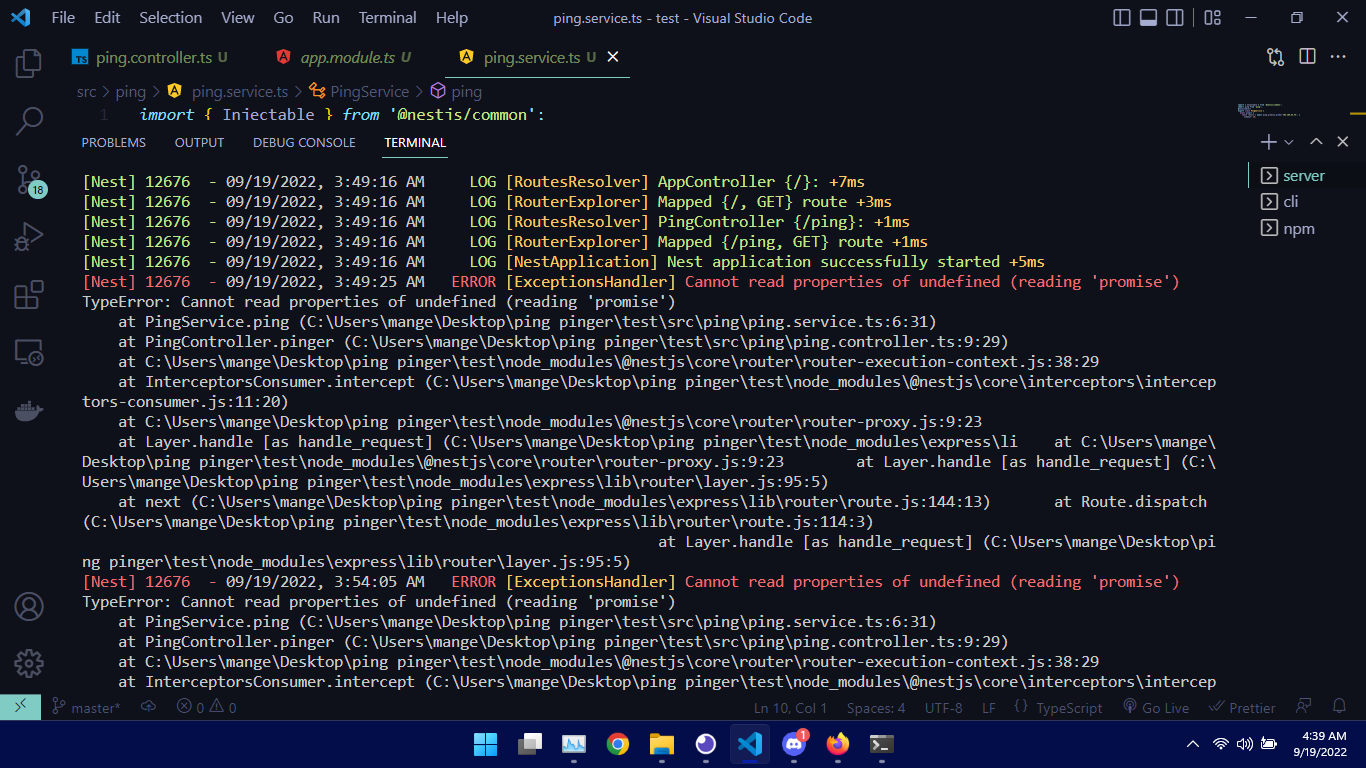Toggle the secondary side bar layout
The image size is (1366, 768).
pyautogui.click(x=1175, y=18)
